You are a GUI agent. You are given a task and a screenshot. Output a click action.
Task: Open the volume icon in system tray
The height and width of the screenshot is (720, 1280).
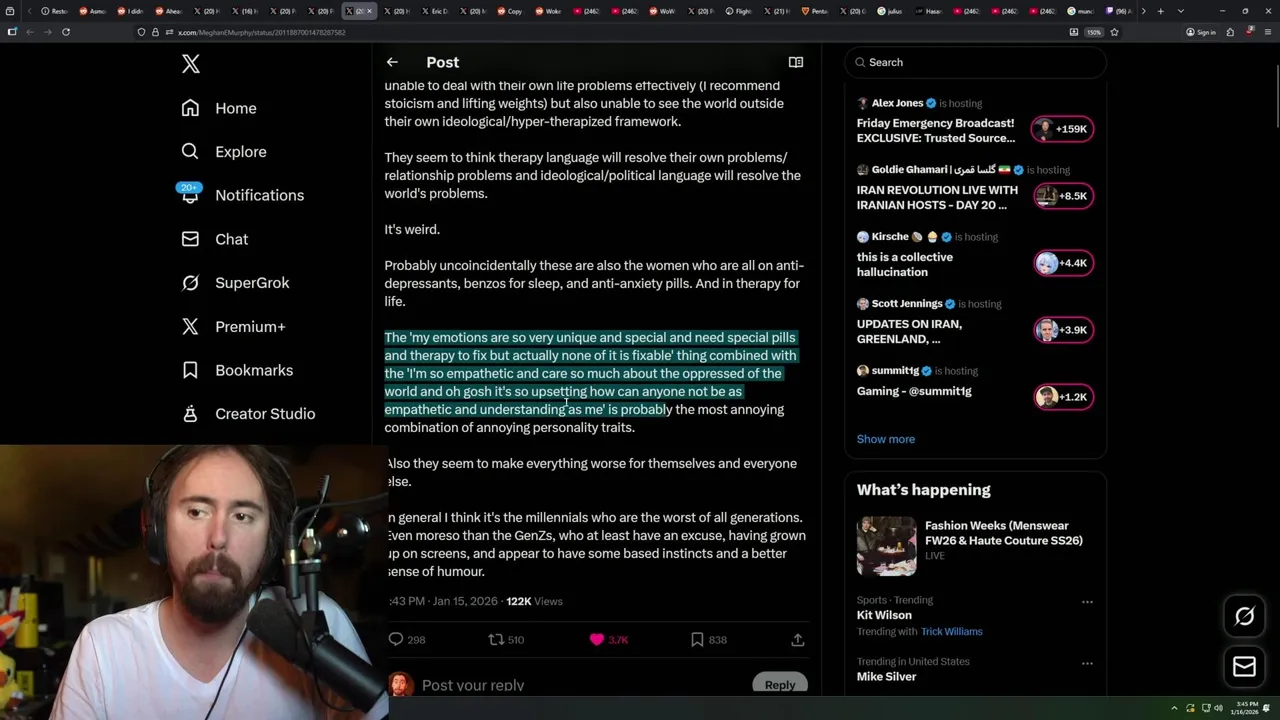tap(1218, 708)
